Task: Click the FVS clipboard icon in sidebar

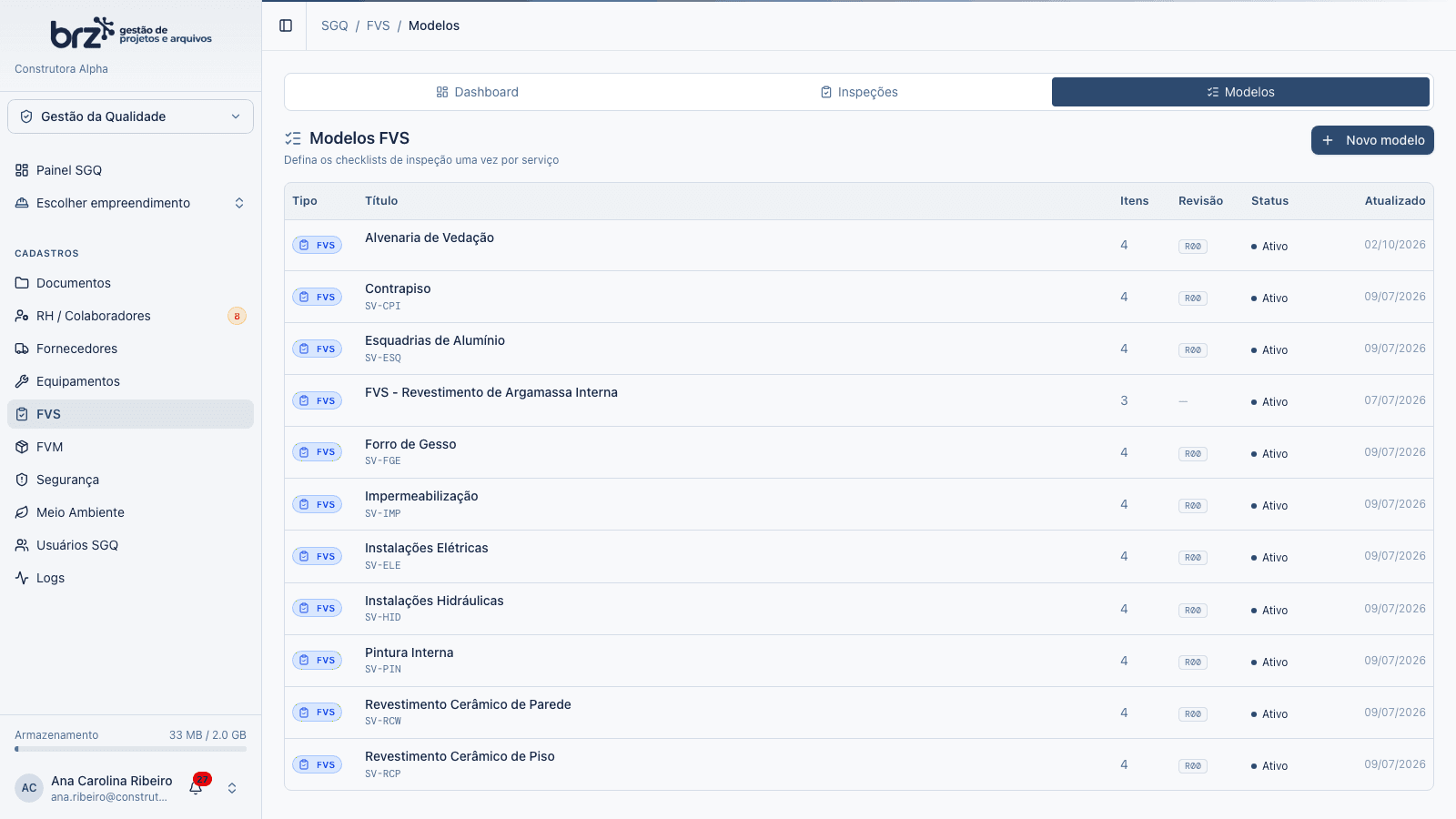Action: 22,414
